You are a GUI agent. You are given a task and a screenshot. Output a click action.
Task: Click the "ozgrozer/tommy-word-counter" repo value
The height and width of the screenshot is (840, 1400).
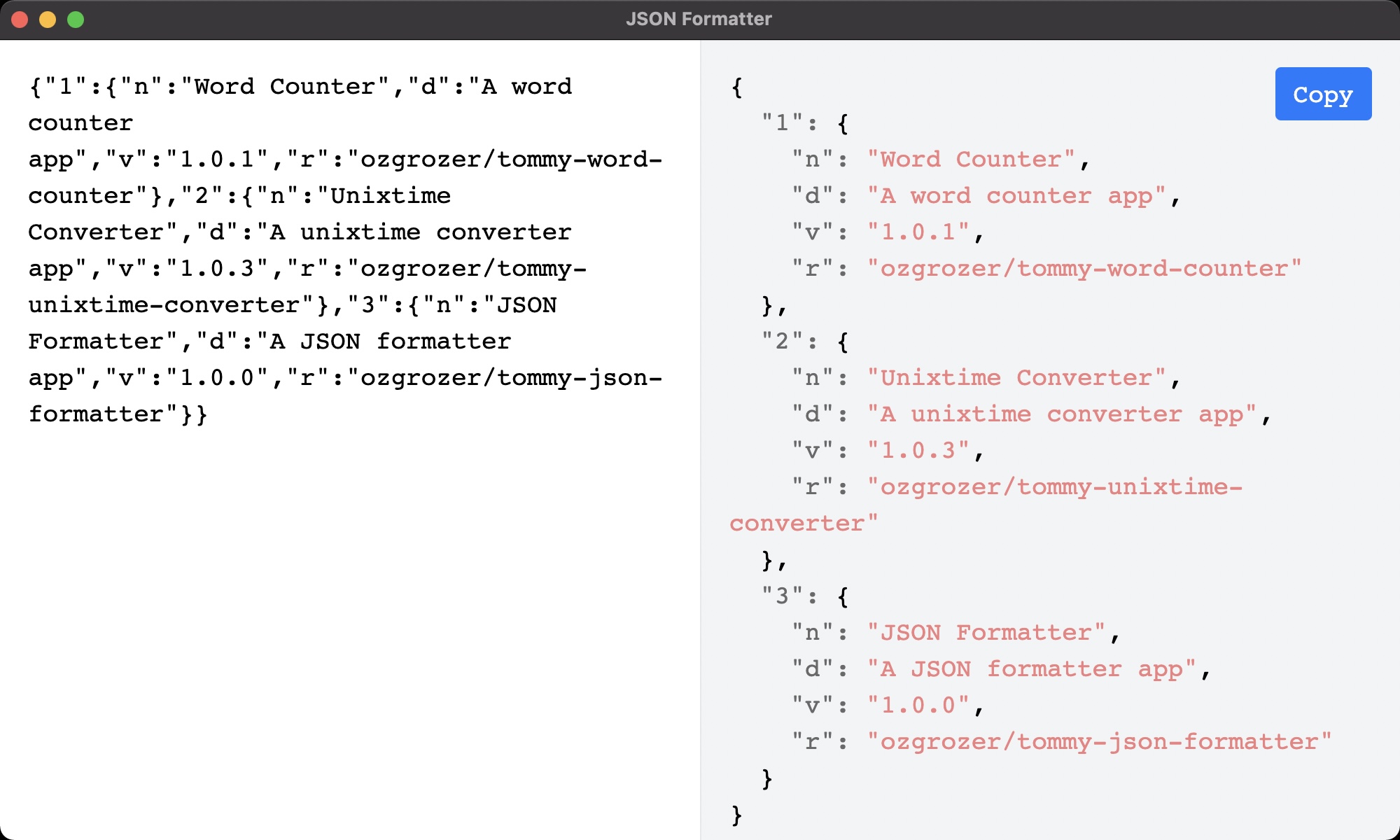pos(1084,269)
